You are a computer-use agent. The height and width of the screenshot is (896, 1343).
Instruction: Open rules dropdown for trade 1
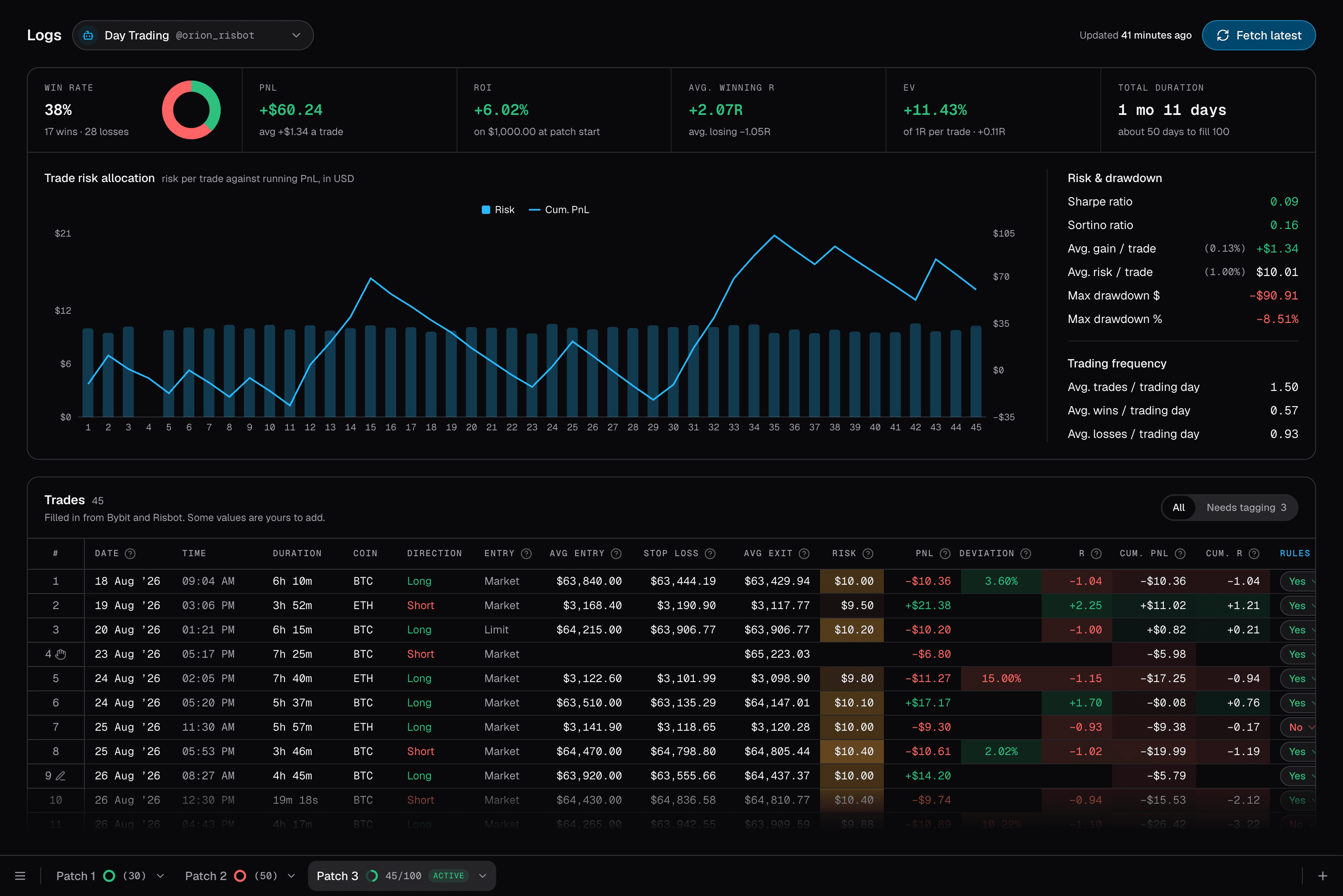(x=1298, y=581)
